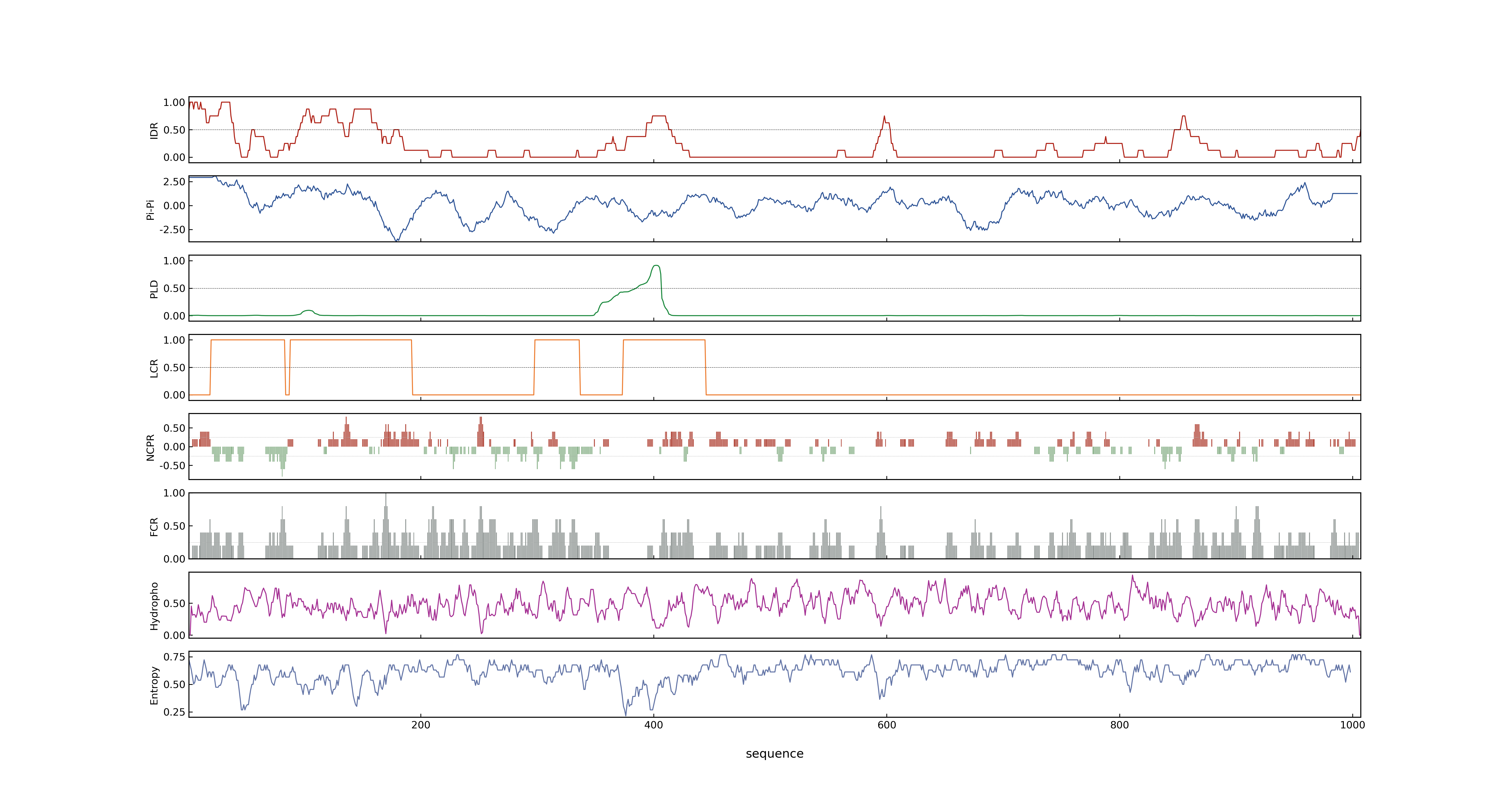The image size is (1512, 806).
Task: Click the 1000 tick label on x-axis
Action: [x=1352, y=725]
